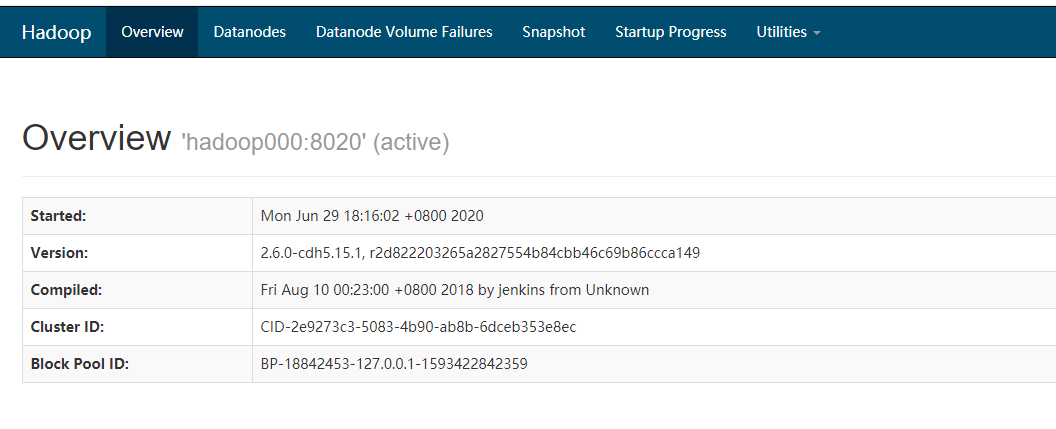This screenshot has height=429, width=1056.
Task: Select the Started row label
Action: (59, 216)
